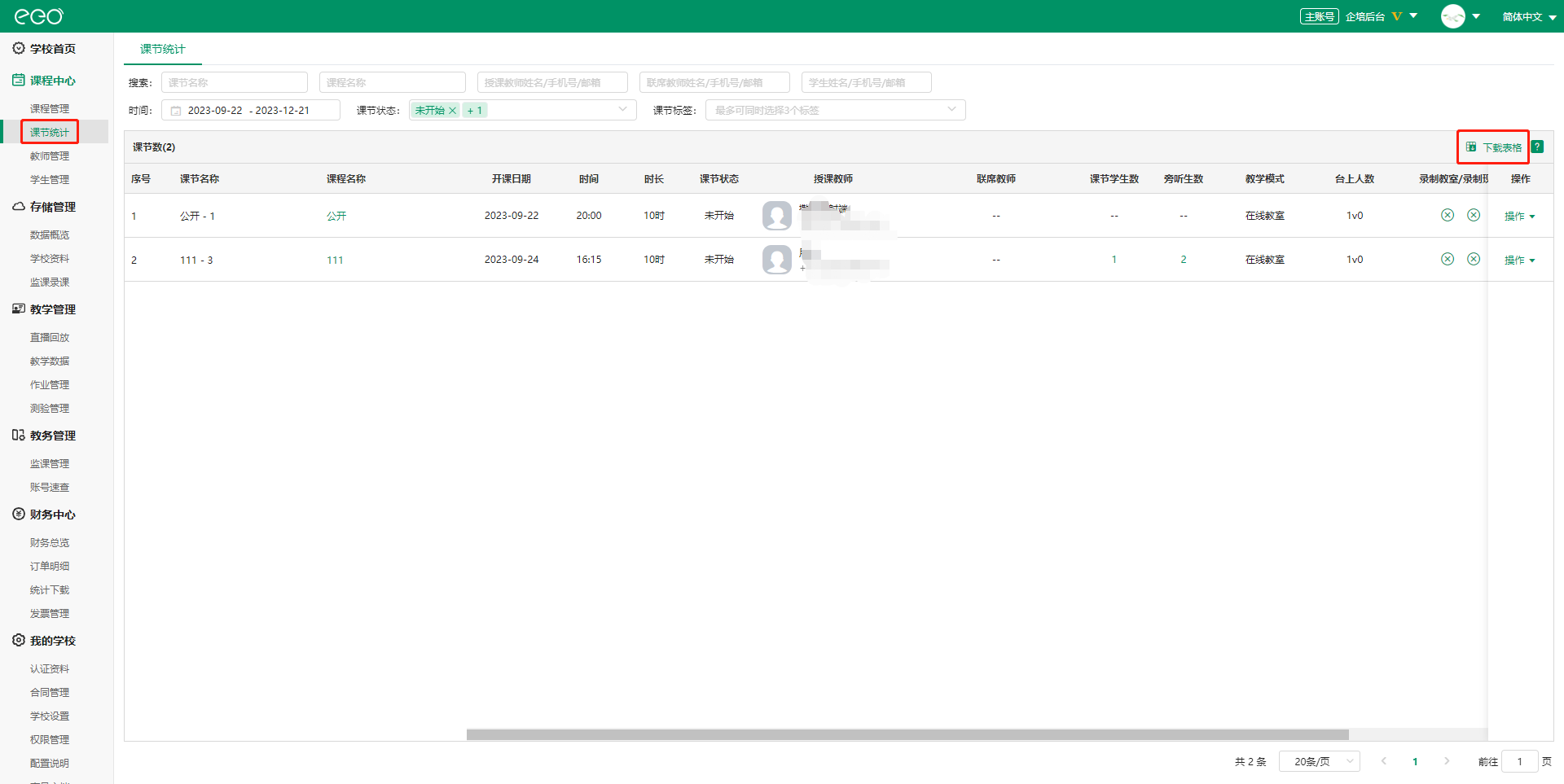
Task: Open 权限管理 in the sidebar
Action: click(50, 739)
